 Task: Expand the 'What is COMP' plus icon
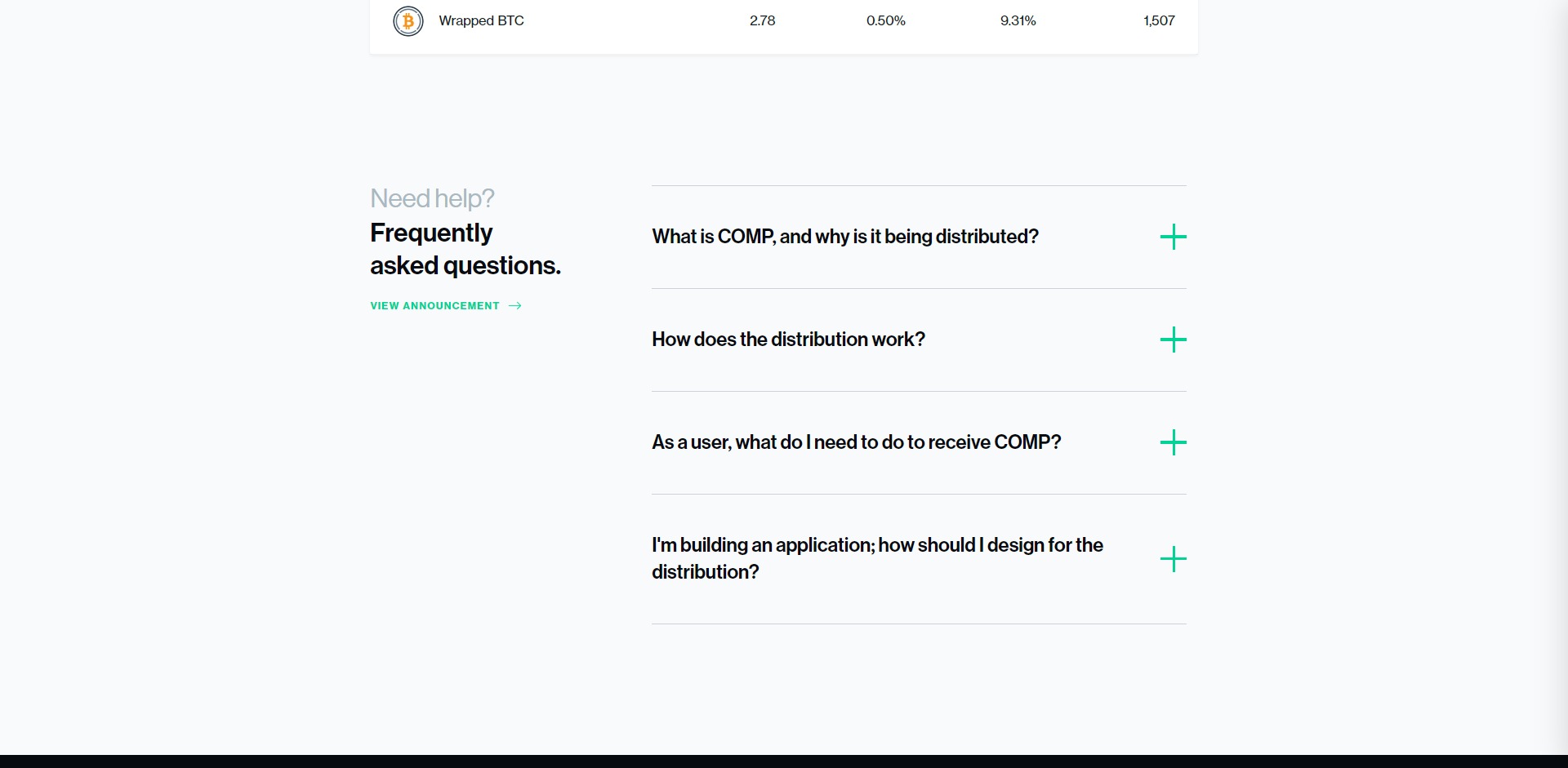(1173, 238)
